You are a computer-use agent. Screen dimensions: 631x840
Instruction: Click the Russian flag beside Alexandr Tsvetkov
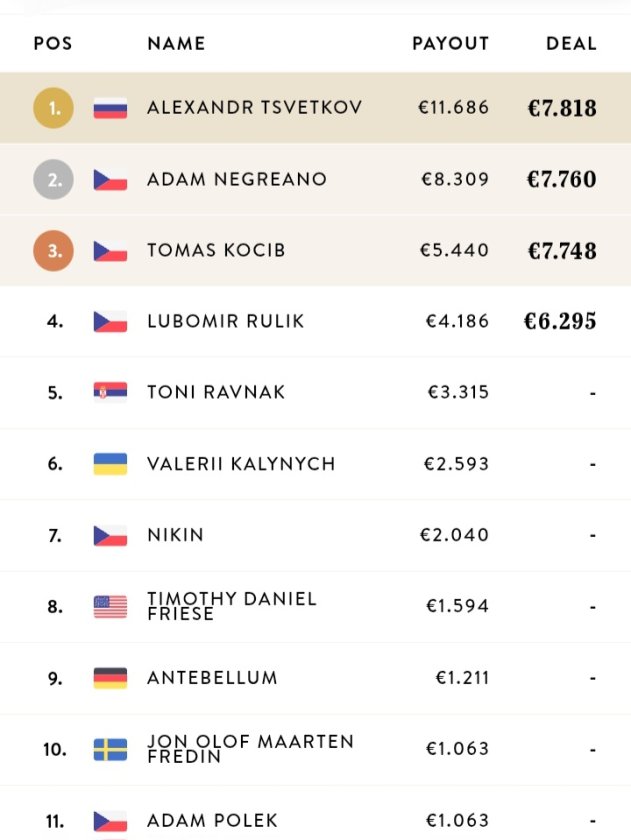pos(110,108)
